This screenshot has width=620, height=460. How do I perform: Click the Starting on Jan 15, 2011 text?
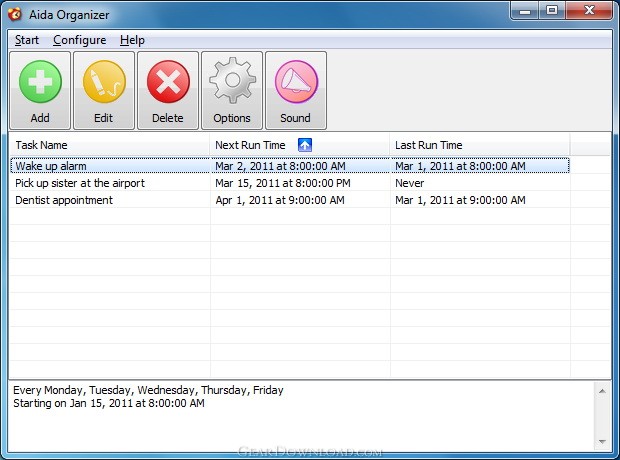click(x=109, y=403)
